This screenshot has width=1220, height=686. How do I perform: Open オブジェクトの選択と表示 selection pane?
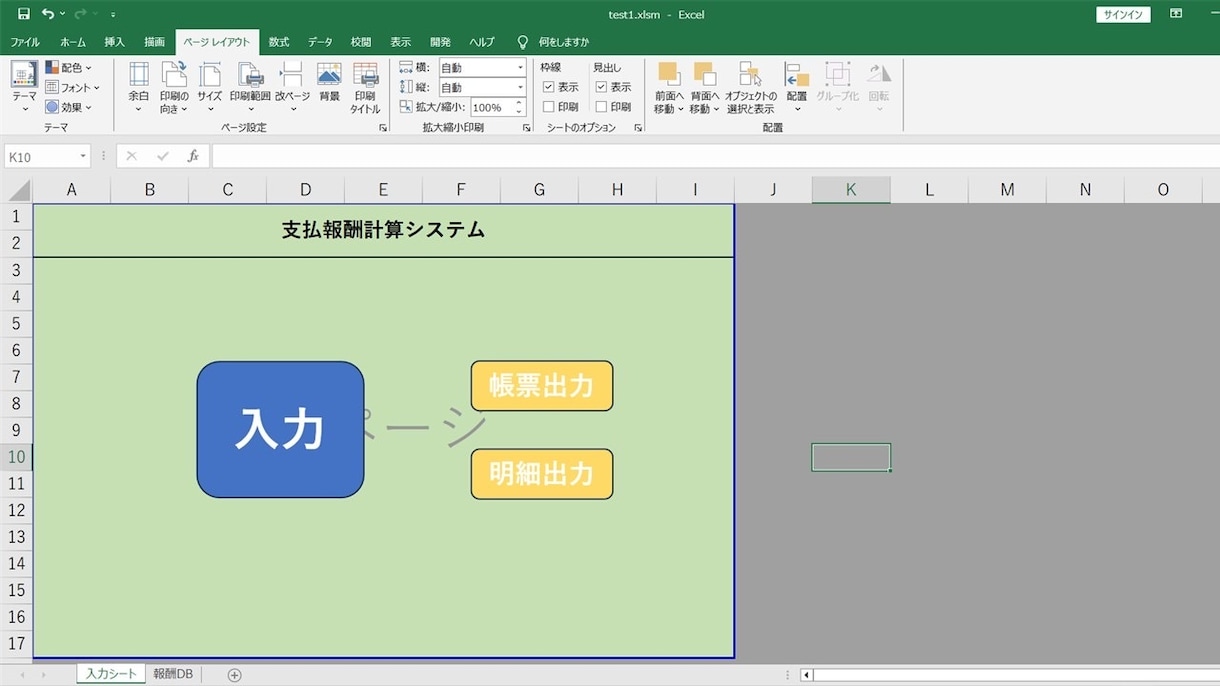751,87
